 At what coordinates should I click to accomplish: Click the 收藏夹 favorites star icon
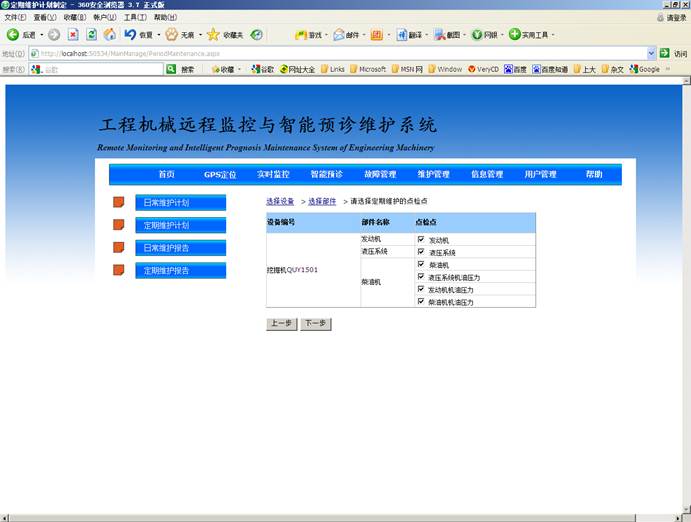tap(213, 35)
